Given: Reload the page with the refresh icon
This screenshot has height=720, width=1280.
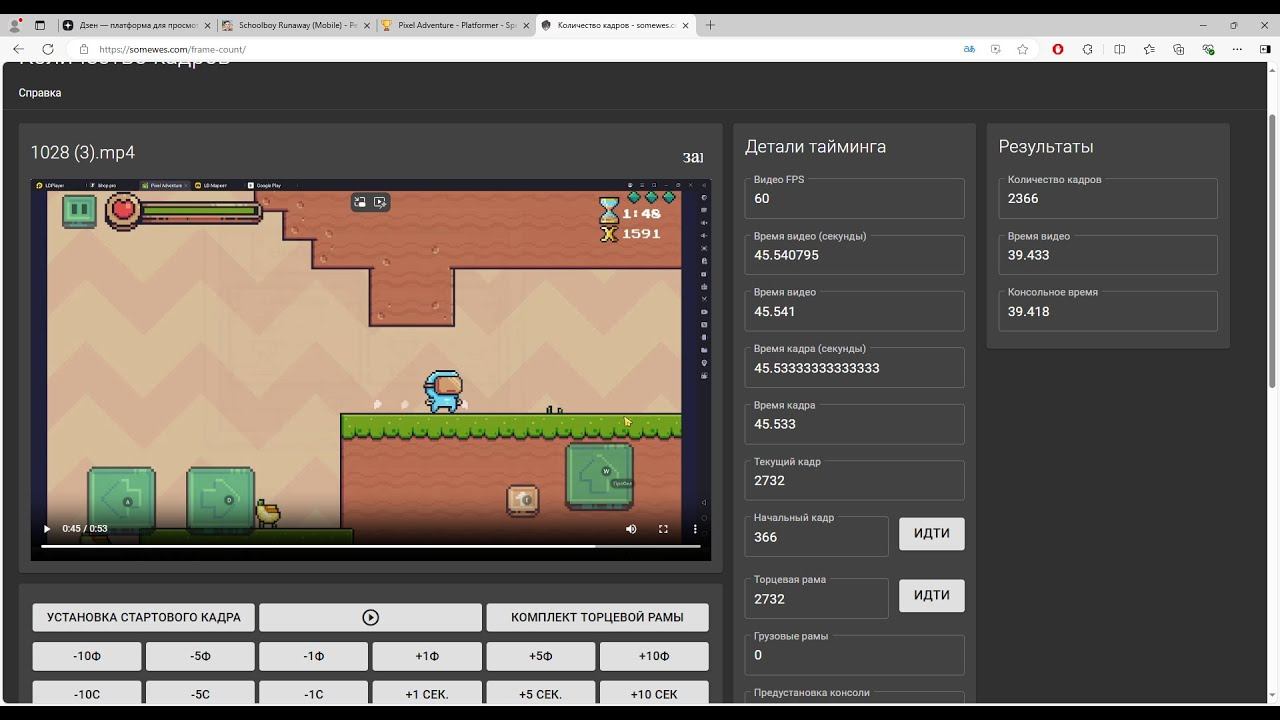Looking at the screenshot, I should pos(47,49).
